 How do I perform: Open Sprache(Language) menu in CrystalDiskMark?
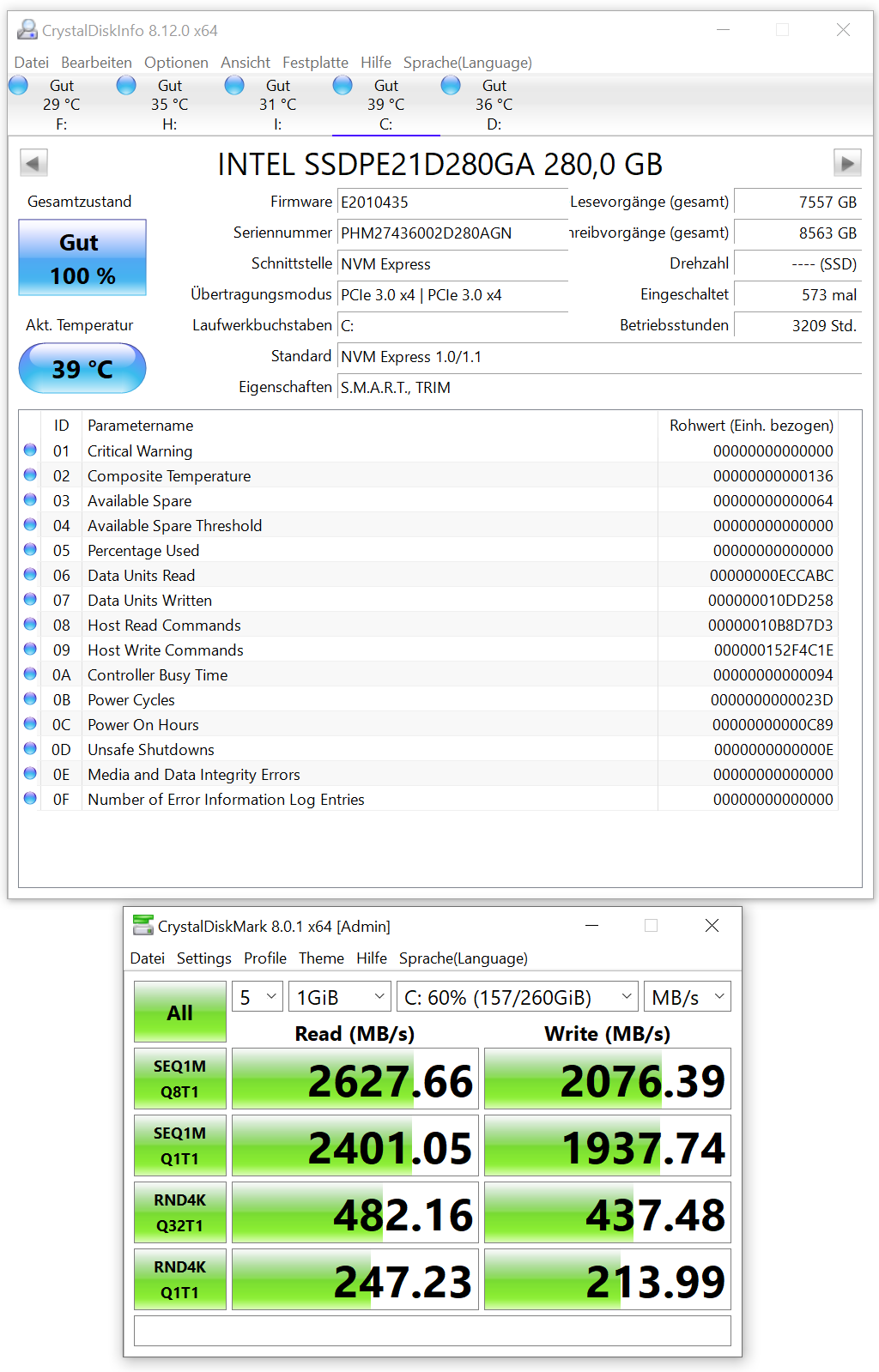pos(464,958)
